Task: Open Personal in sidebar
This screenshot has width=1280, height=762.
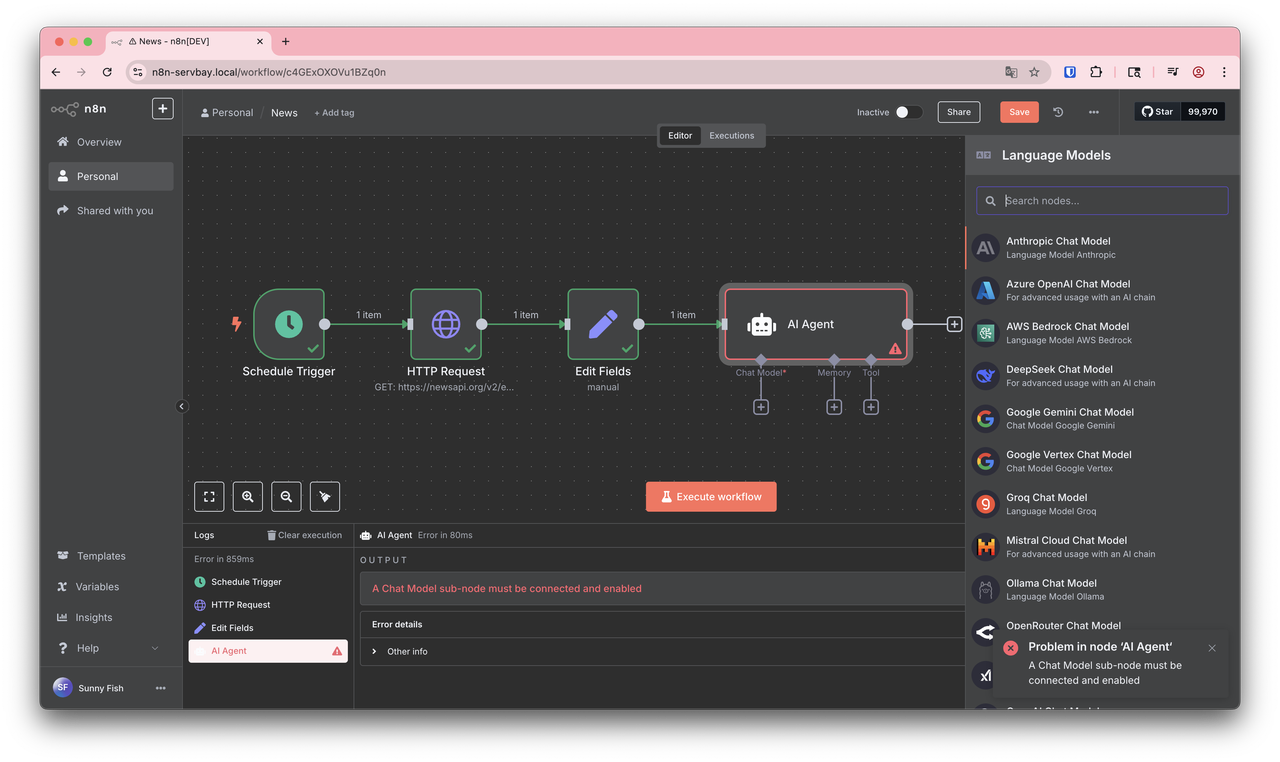Action: click(111, 176)
